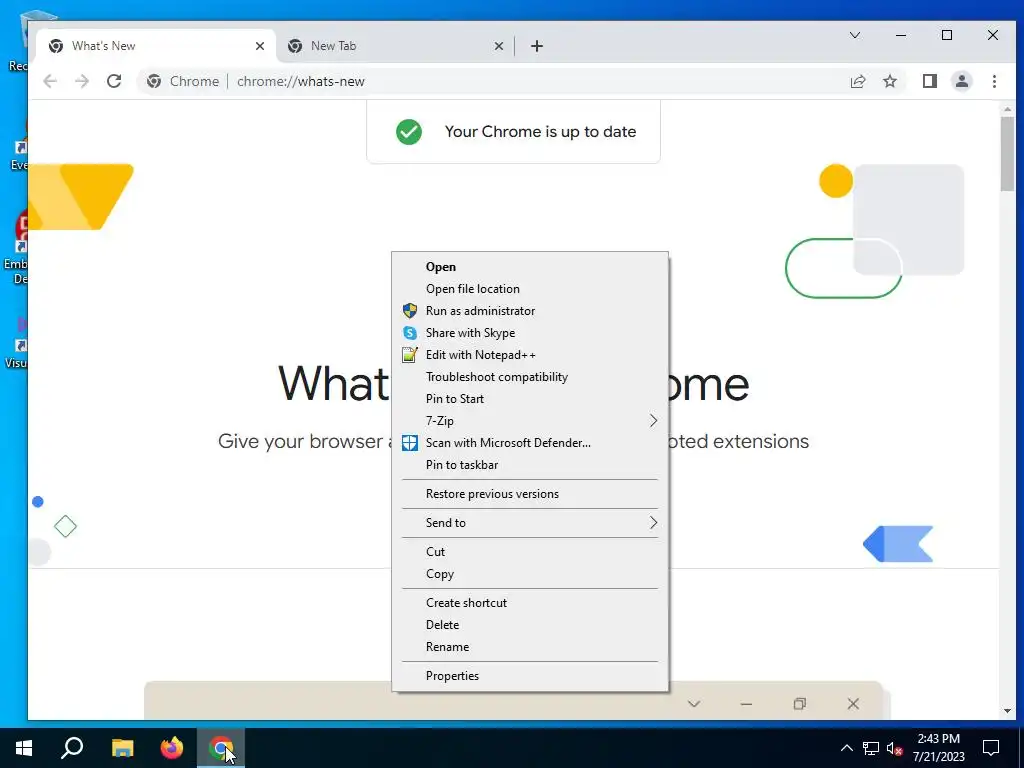The width and height of the screenshot is (1024, 768).
Task: Choose Pin to taskbar
Action: point(530,465)
